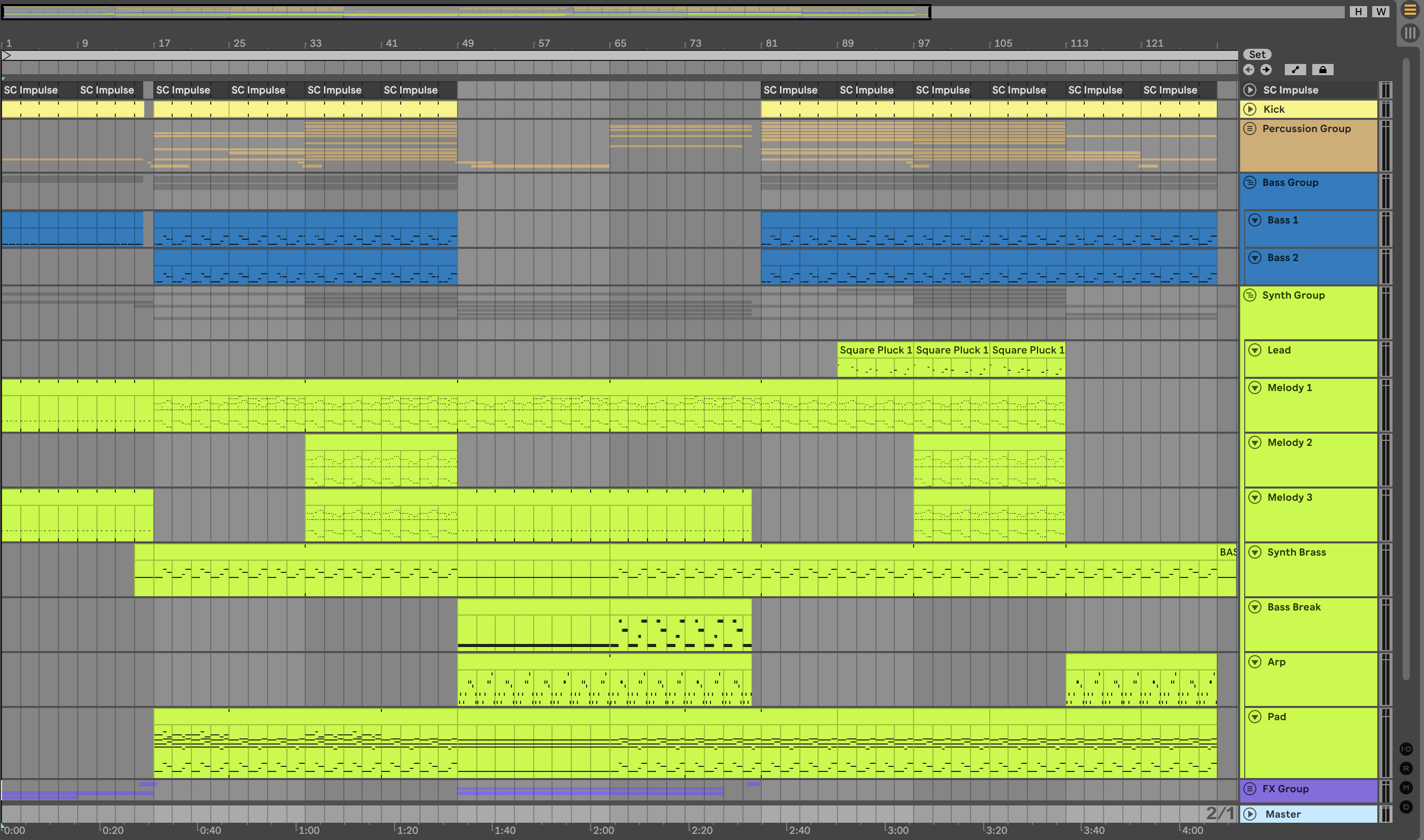Switch to Arrangement View selector icon
1424x840 pixels.
click(x=1410, y=10)
